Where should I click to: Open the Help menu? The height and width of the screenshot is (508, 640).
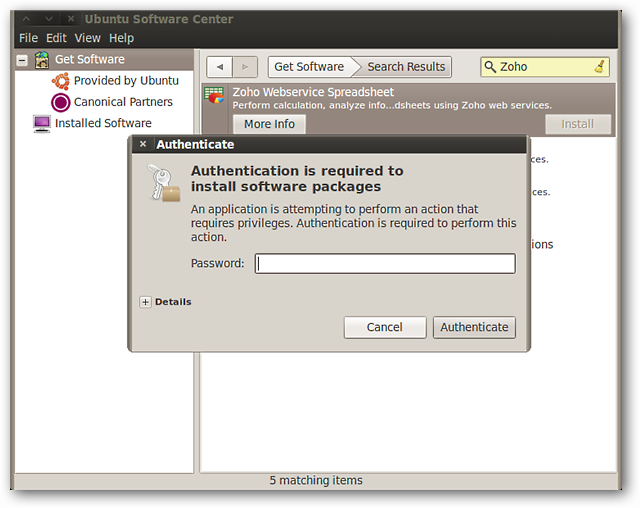coord(121,38)
